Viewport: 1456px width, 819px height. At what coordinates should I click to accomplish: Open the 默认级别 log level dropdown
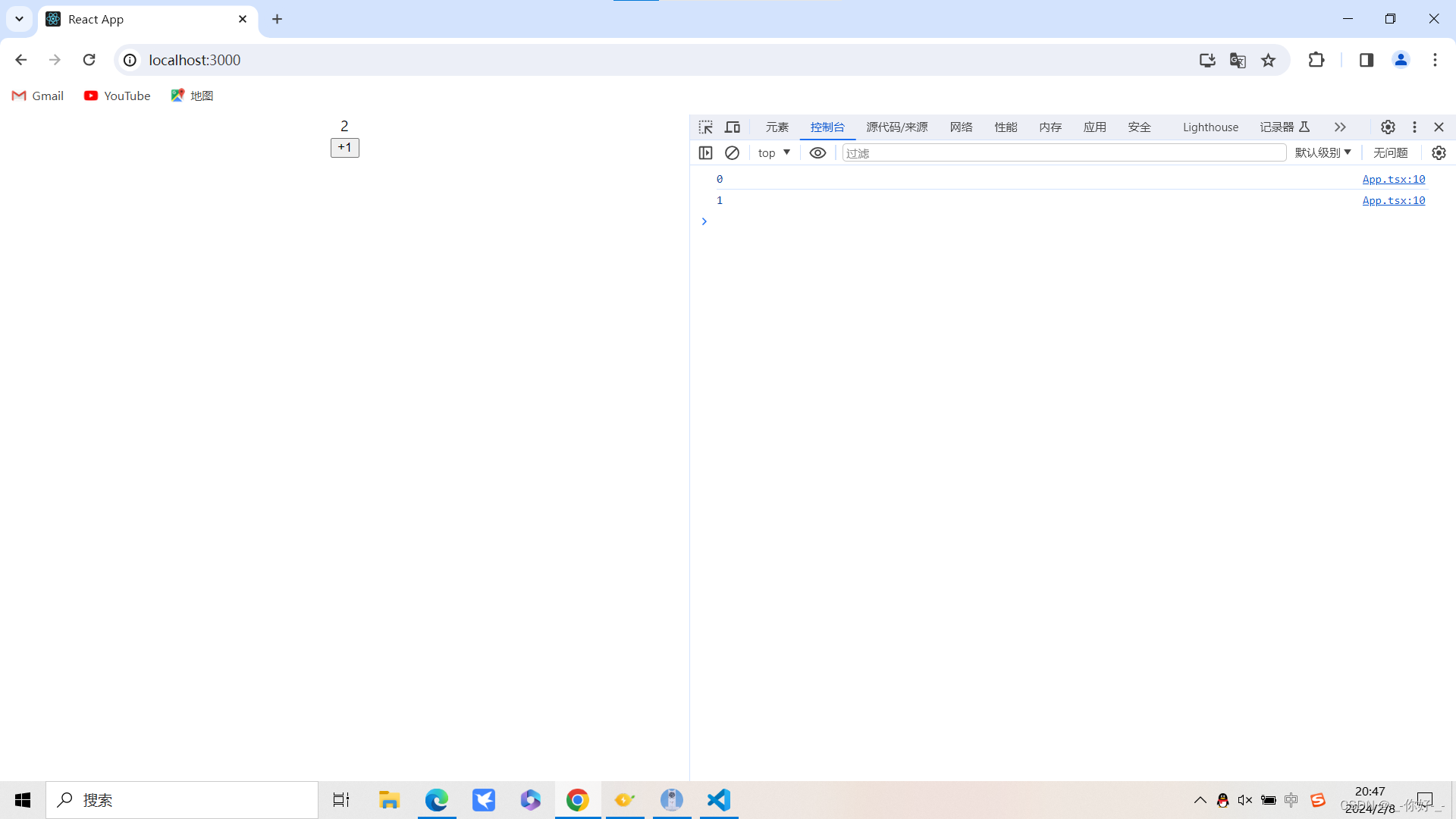point(1323,152)
